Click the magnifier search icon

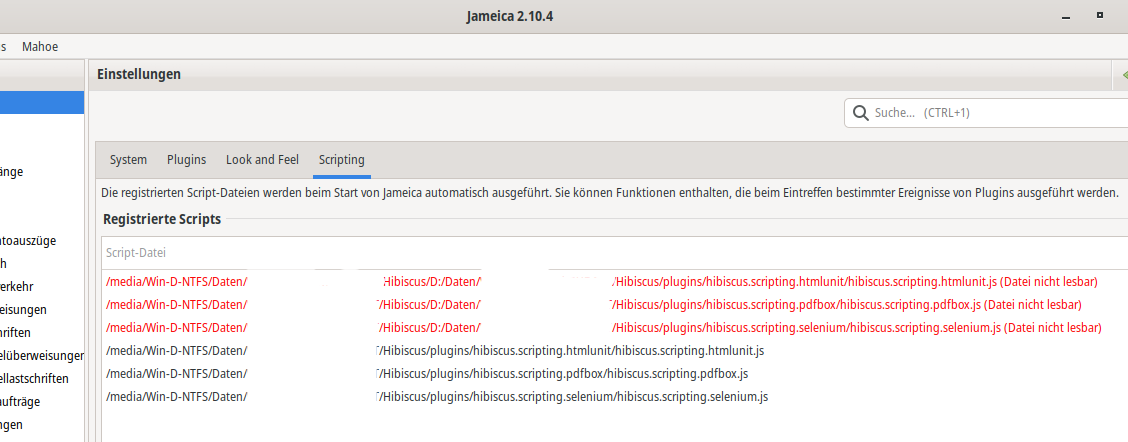coord(860,113)
